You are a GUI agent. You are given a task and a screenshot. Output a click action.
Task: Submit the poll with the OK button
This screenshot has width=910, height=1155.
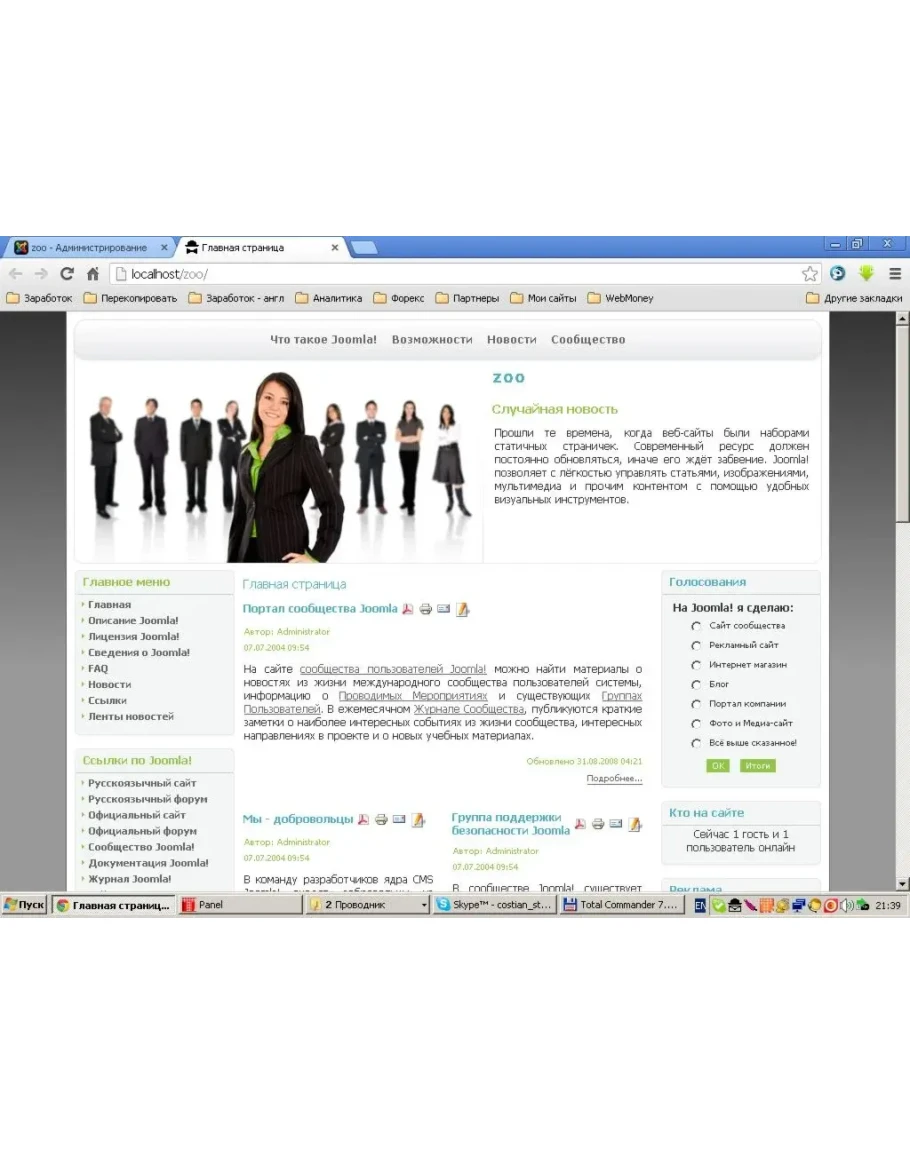(x=717, y=766)
